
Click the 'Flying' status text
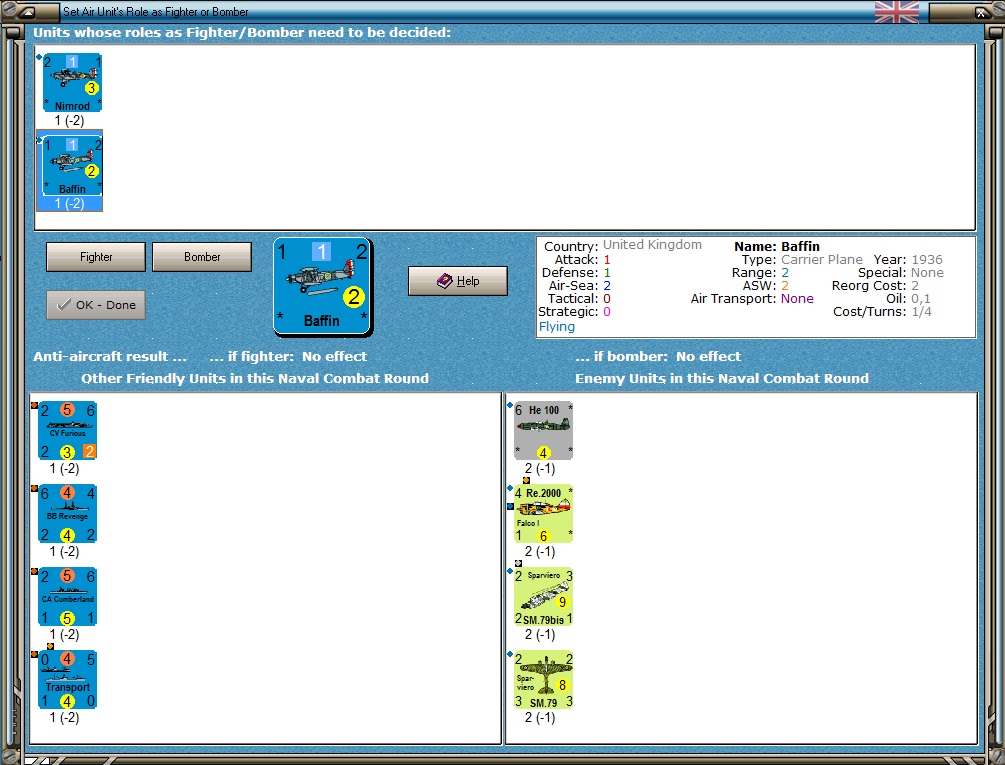pos(556,327)
